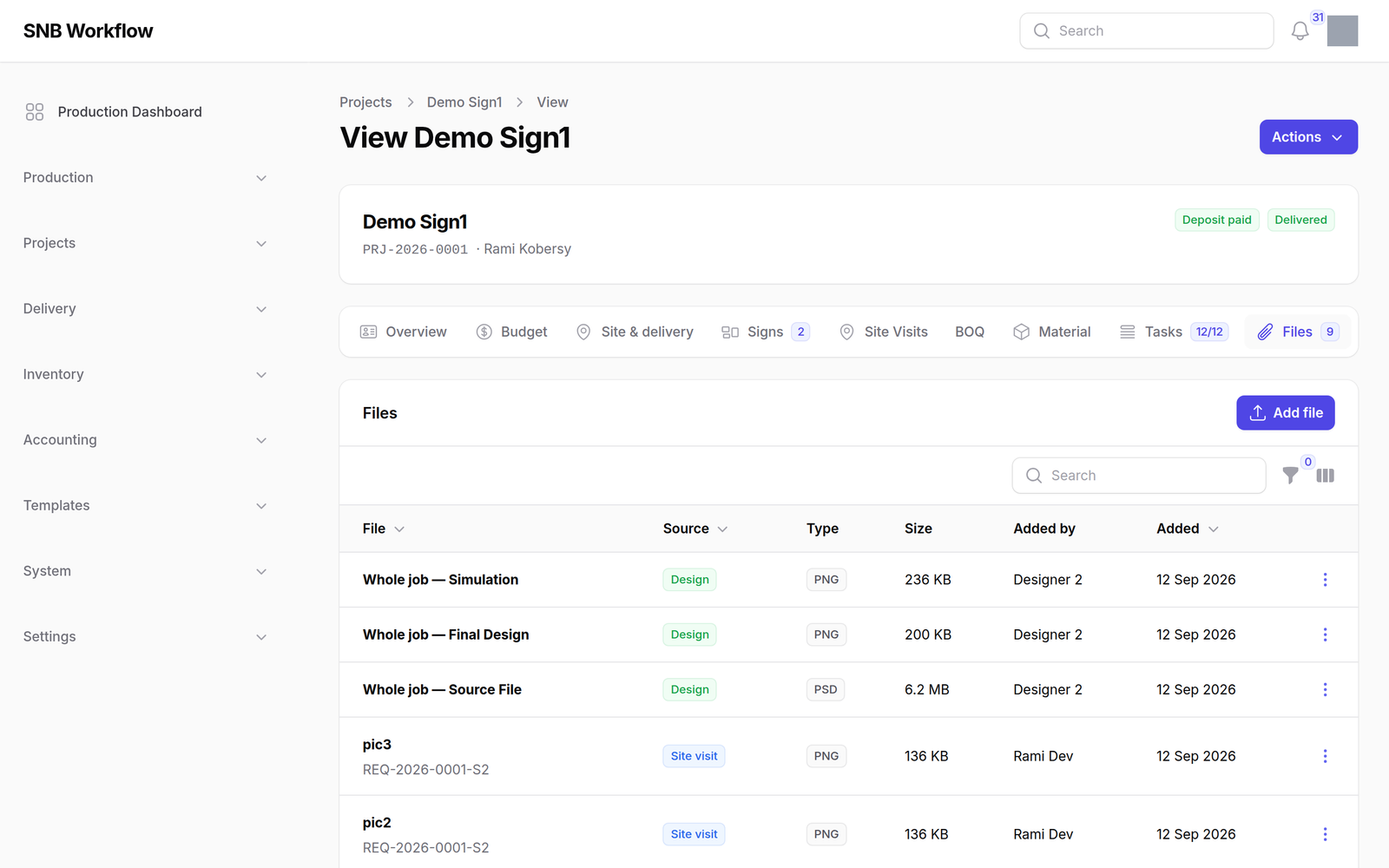
Task: Expand the Production sidebar section
Action: point(145,178)
